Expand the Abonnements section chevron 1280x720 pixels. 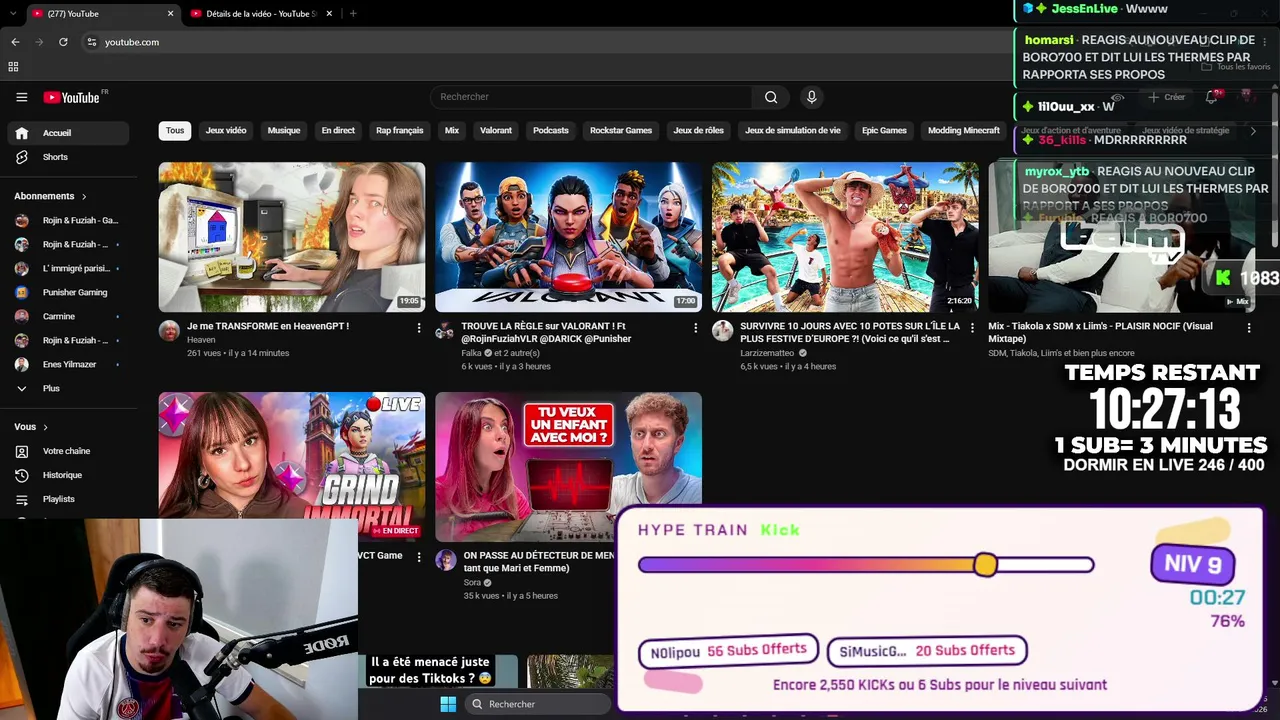[84, 196]
